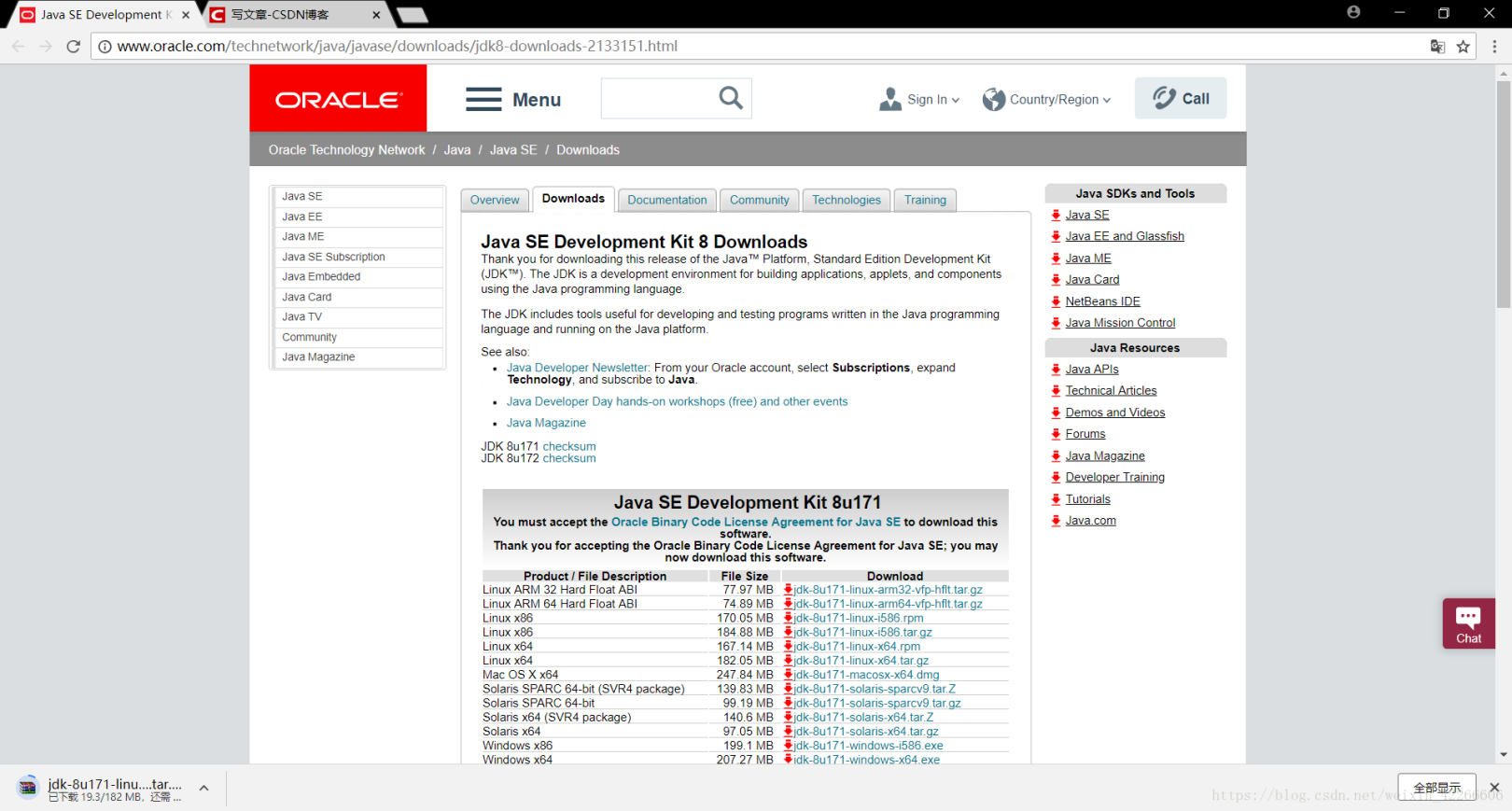Viewport: 1512px width, 811px height.
Task: Expand the Sign In dropdown
Action: (919, 99)
